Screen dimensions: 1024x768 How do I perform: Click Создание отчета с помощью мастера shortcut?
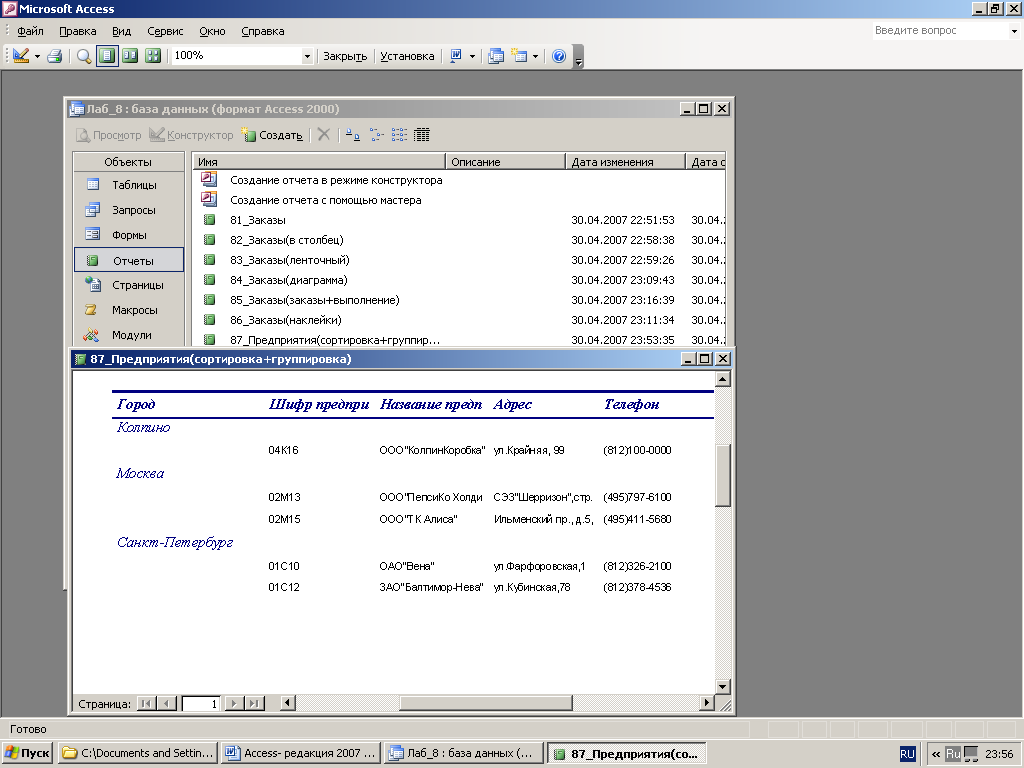pos(325,200)
